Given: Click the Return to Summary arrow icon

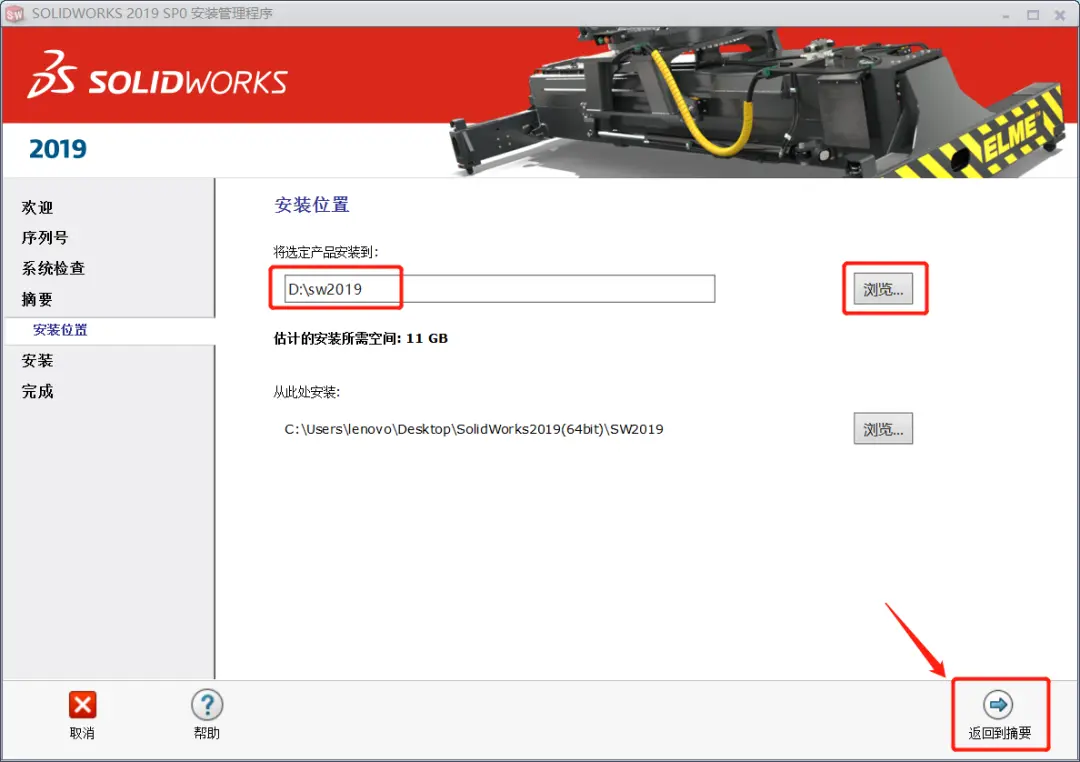Looking at the screenshot, I should pyautogui.click(x=998, y=705).
